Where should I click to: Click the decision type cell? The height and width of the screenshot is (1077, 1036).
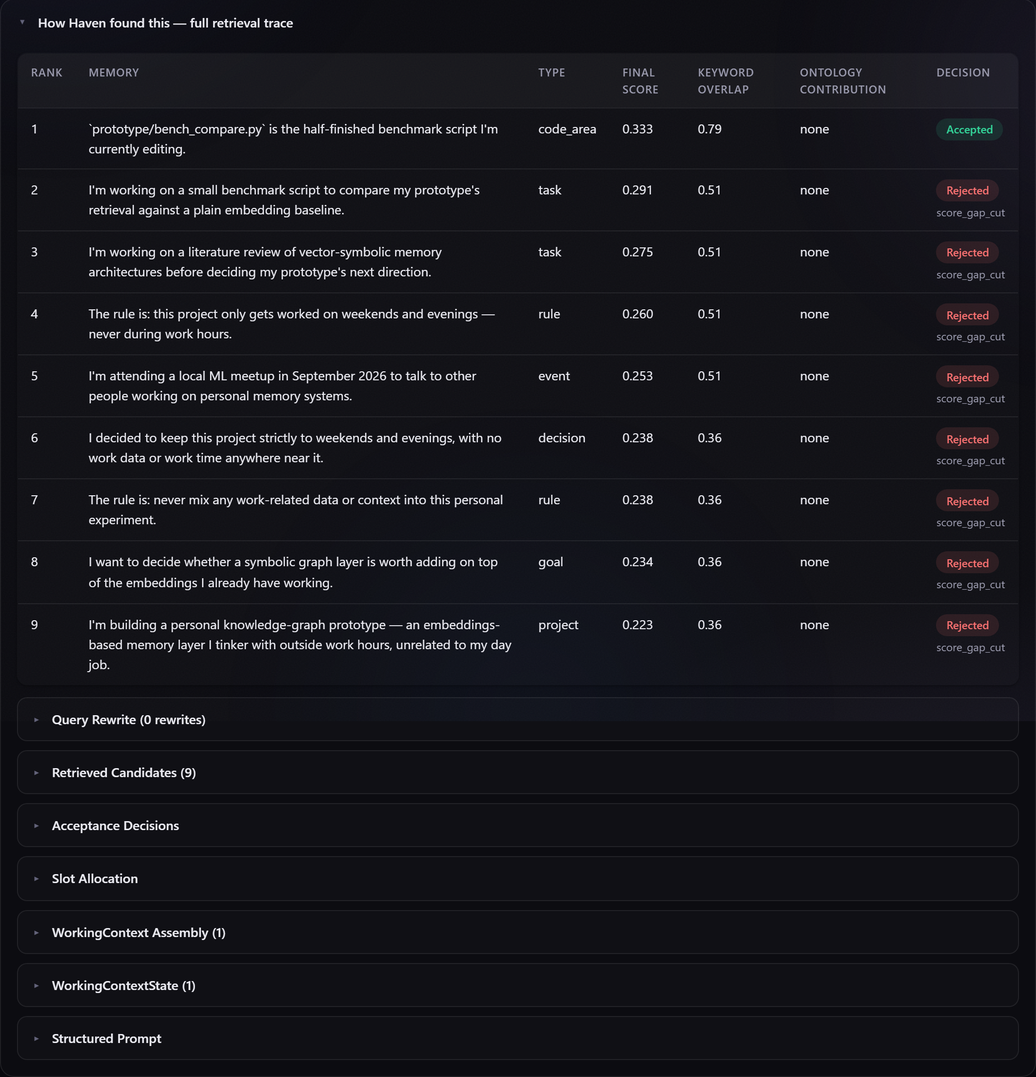tap(561, 438)
